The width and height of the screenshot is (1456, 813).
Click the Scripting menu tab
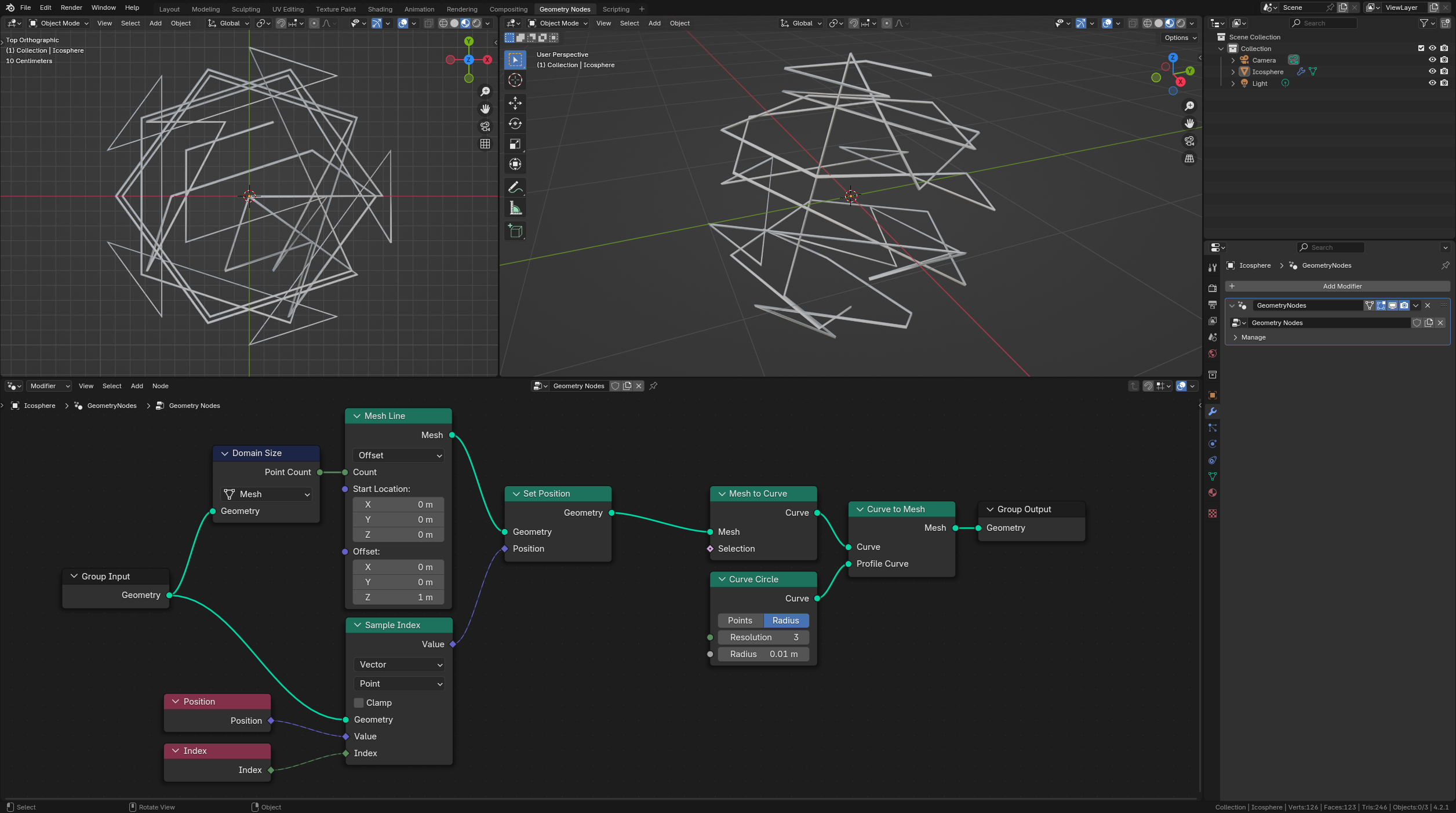point(615,9)
